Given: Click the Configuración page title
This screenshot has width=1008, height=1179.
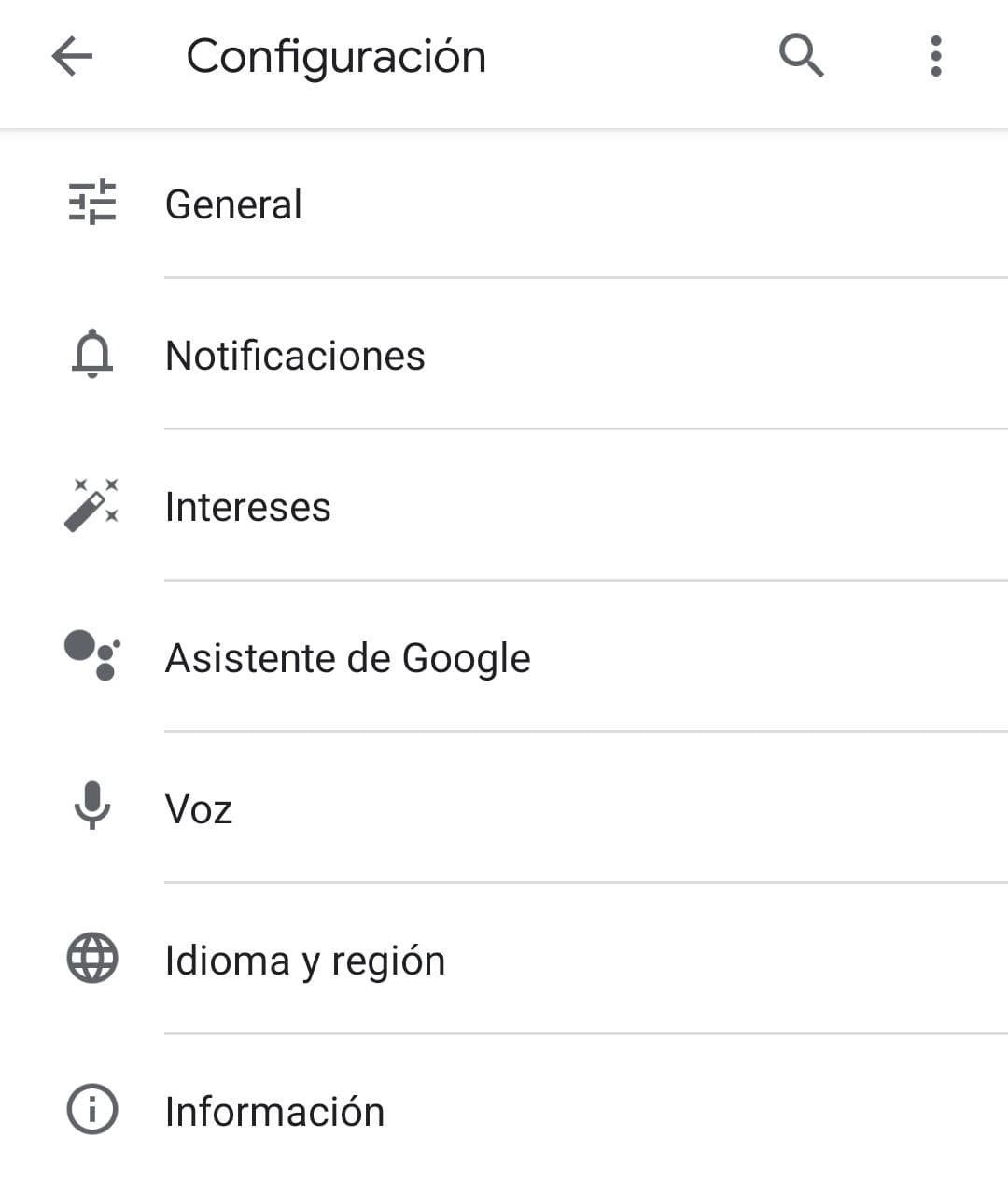Looking at the screenshot, I should [336, 56].
